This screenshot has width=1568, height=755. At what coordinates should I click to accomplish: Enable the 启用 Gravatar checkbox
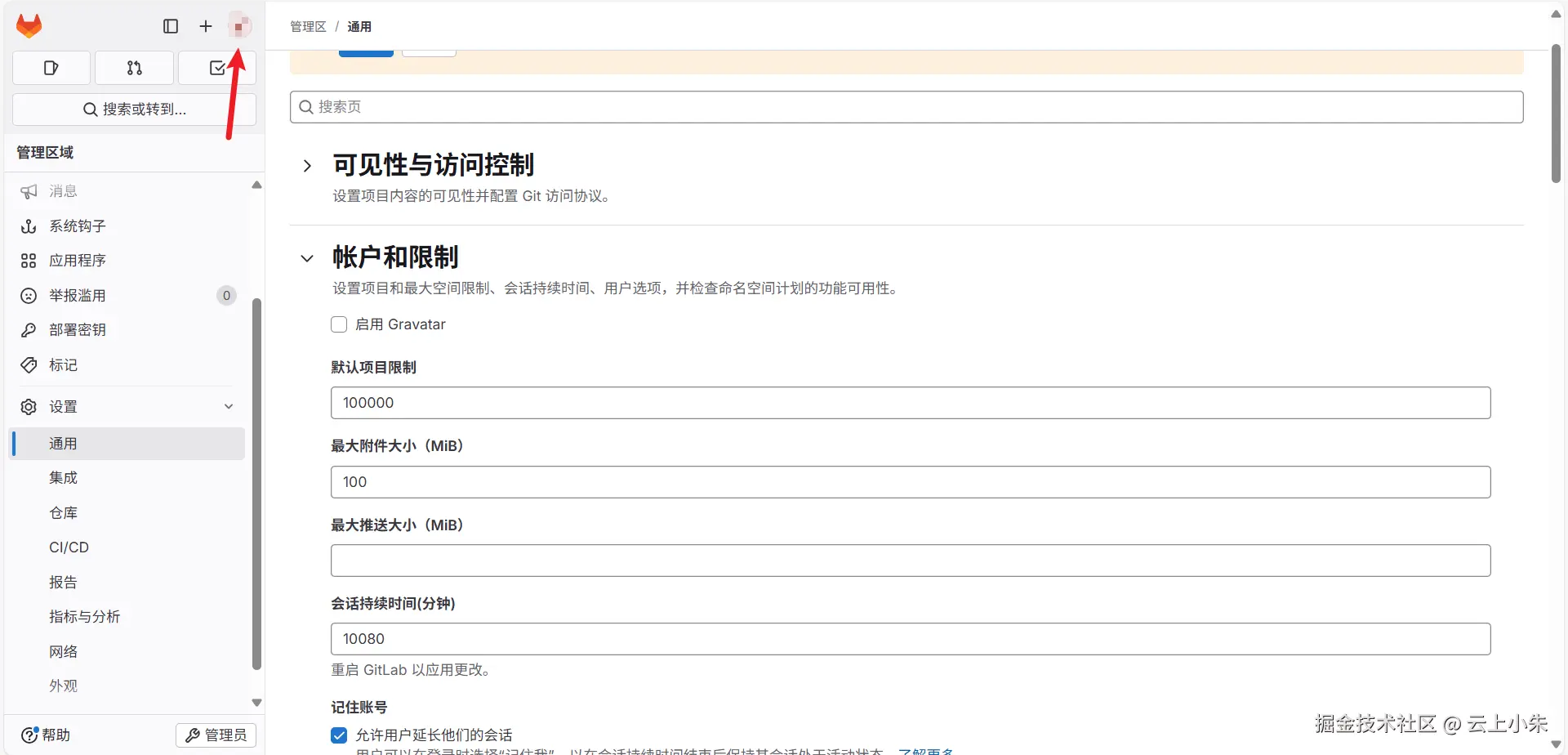[339, 324]
